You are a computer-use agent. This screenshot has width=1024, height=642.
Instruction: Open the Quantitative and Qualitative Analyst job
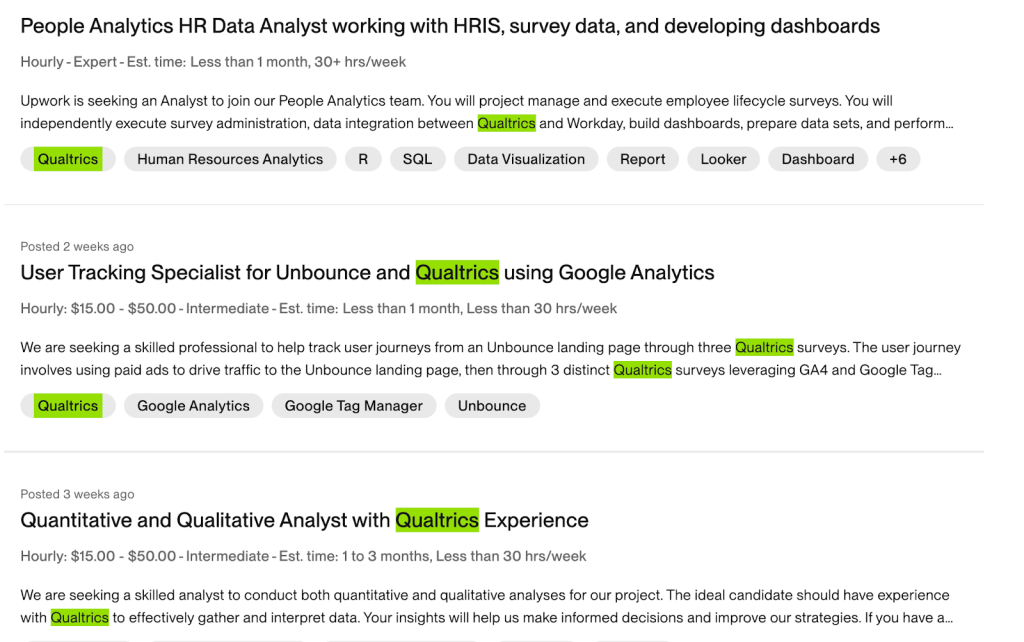pyautogui.click(x=304, y=520)
